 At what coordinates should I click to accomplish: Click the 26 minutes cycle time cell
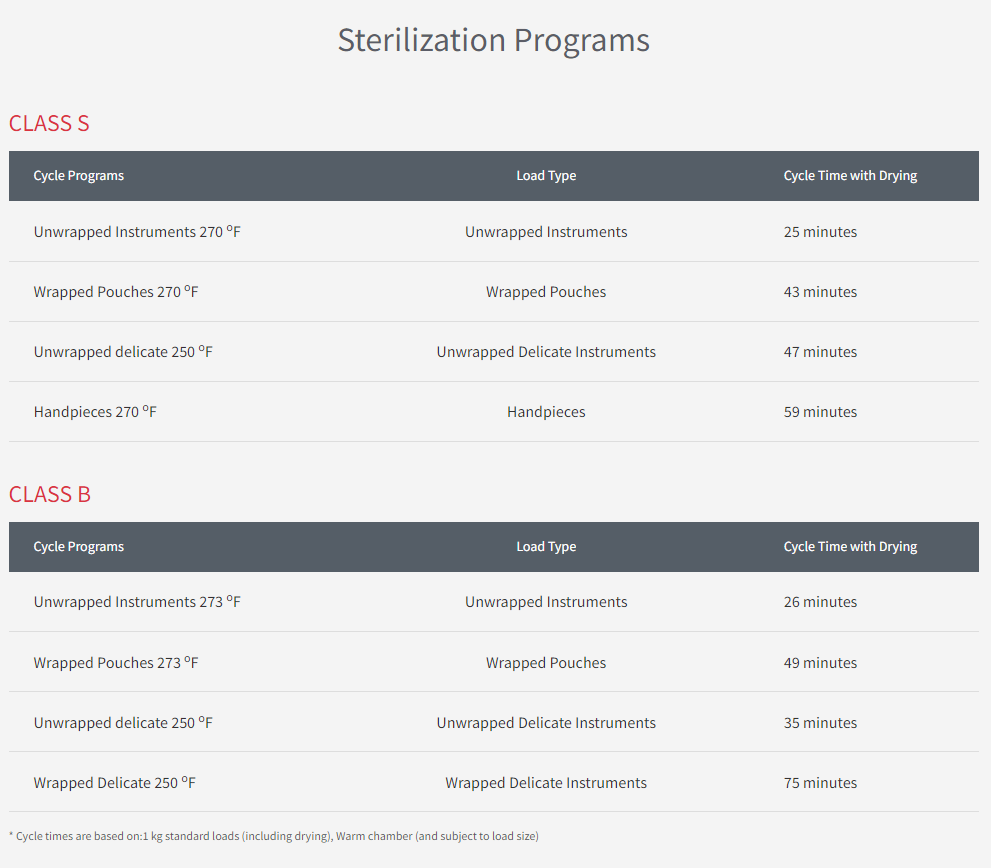coord(820,602)
